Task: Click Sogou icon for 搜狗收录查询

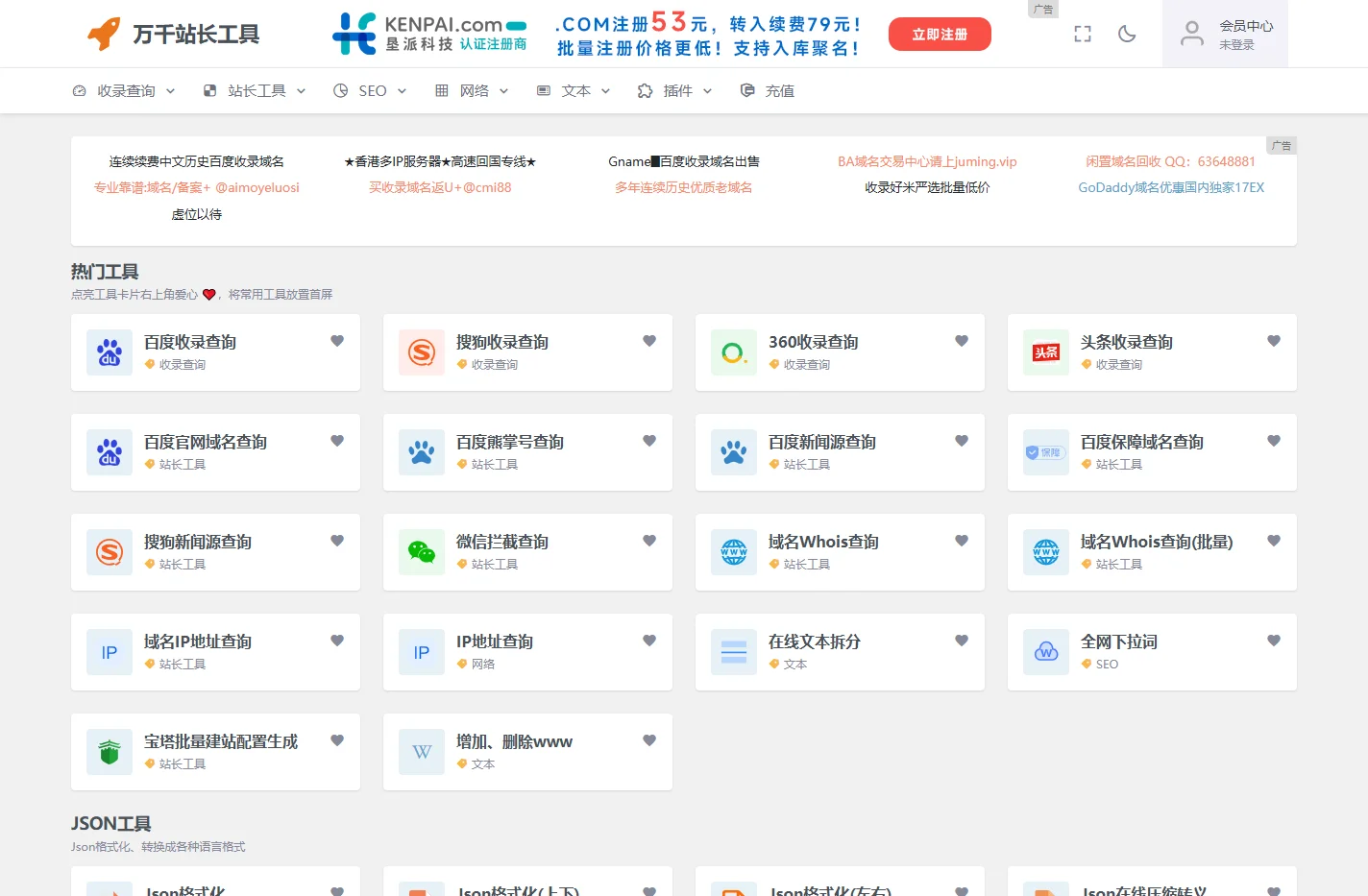Action: [422, 352]
